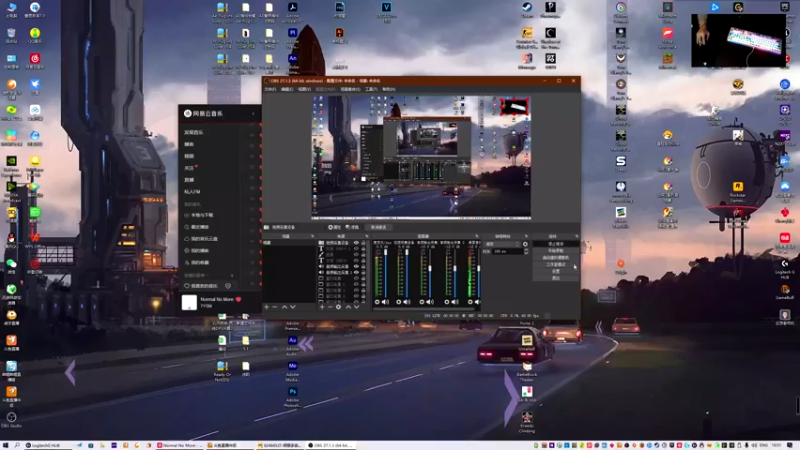Toggle eye icon of the first text source
Screen dimensions: 800x450
(x=356, y=248)
